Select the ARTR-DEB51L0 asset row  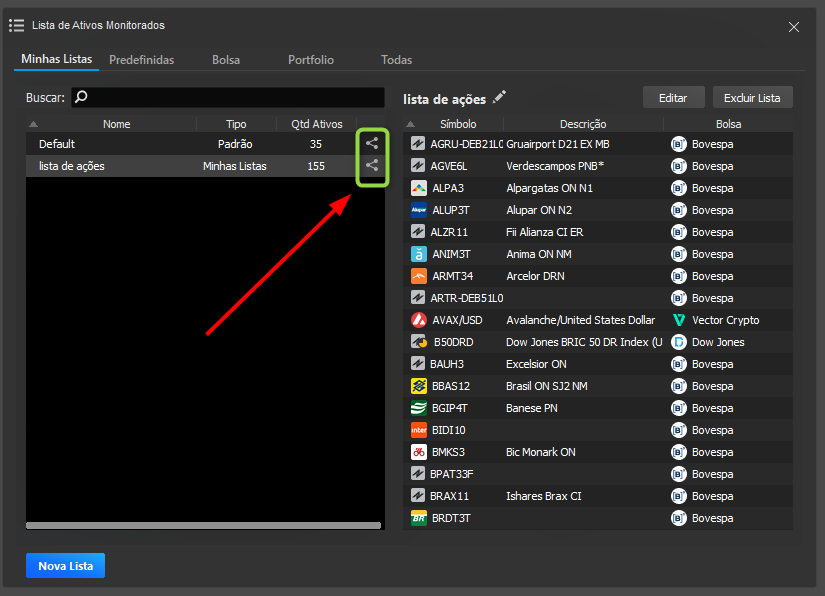[x=598, y=298]
